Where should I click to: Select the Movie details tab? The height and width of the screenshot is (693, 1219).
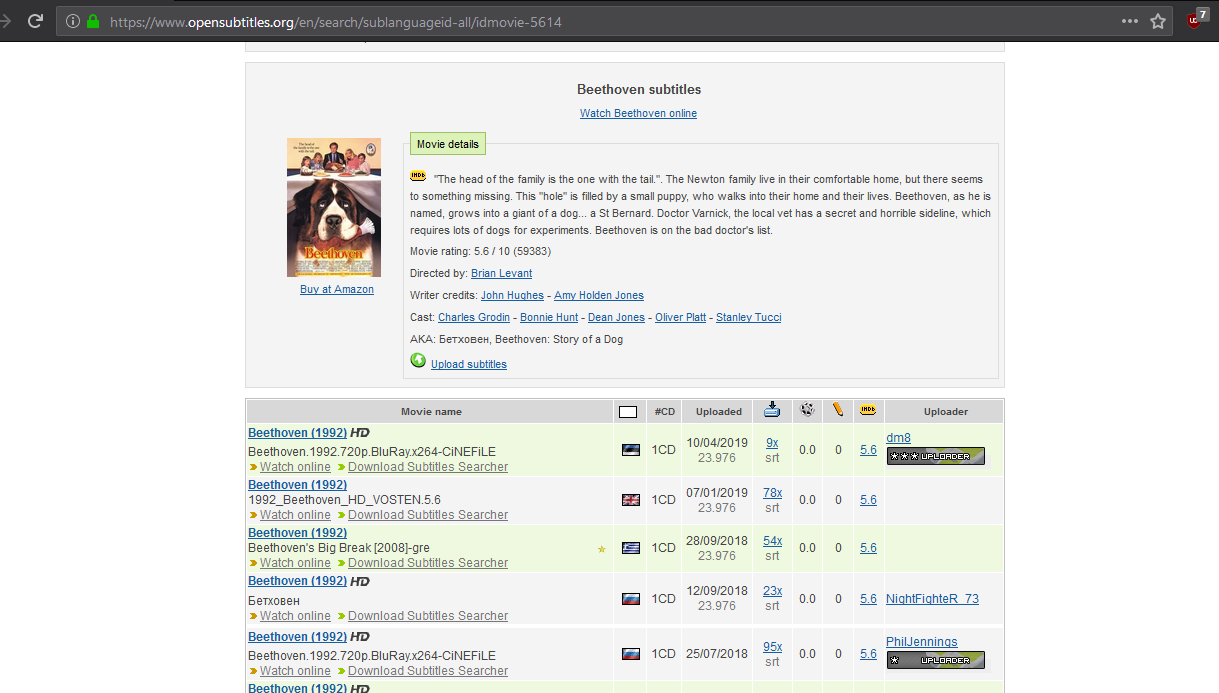coord(448,144)
